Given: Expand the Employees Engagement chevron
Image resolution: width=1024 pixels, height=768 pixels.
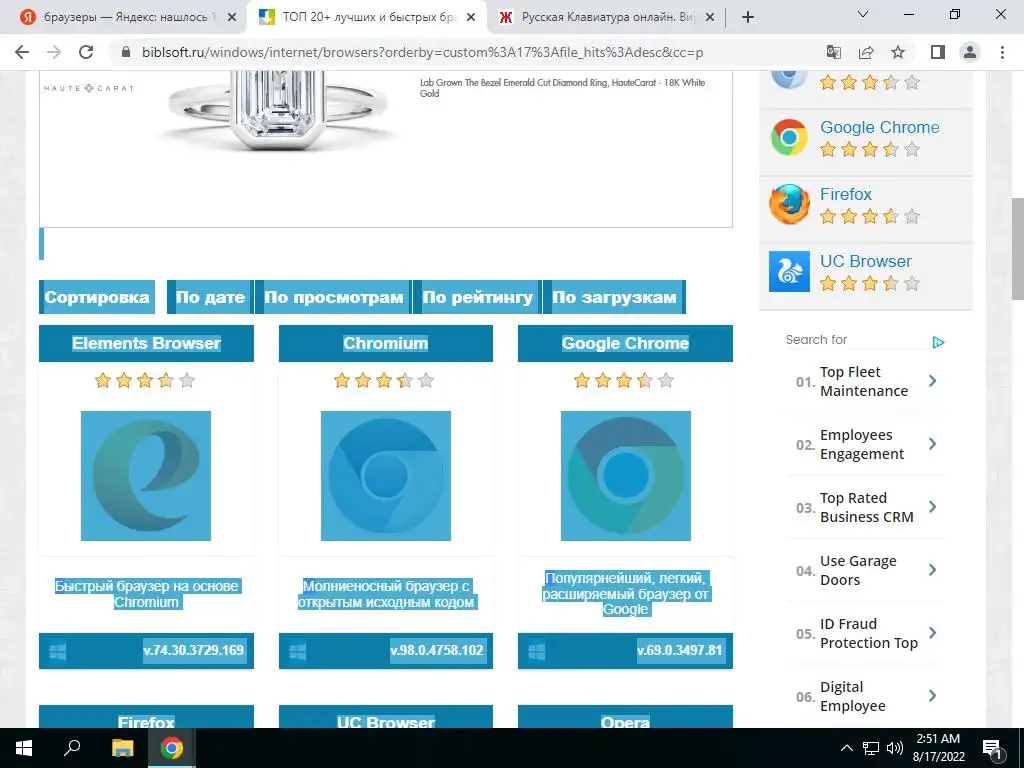Looking at the screenshot, I should click(x=933, y=444).
